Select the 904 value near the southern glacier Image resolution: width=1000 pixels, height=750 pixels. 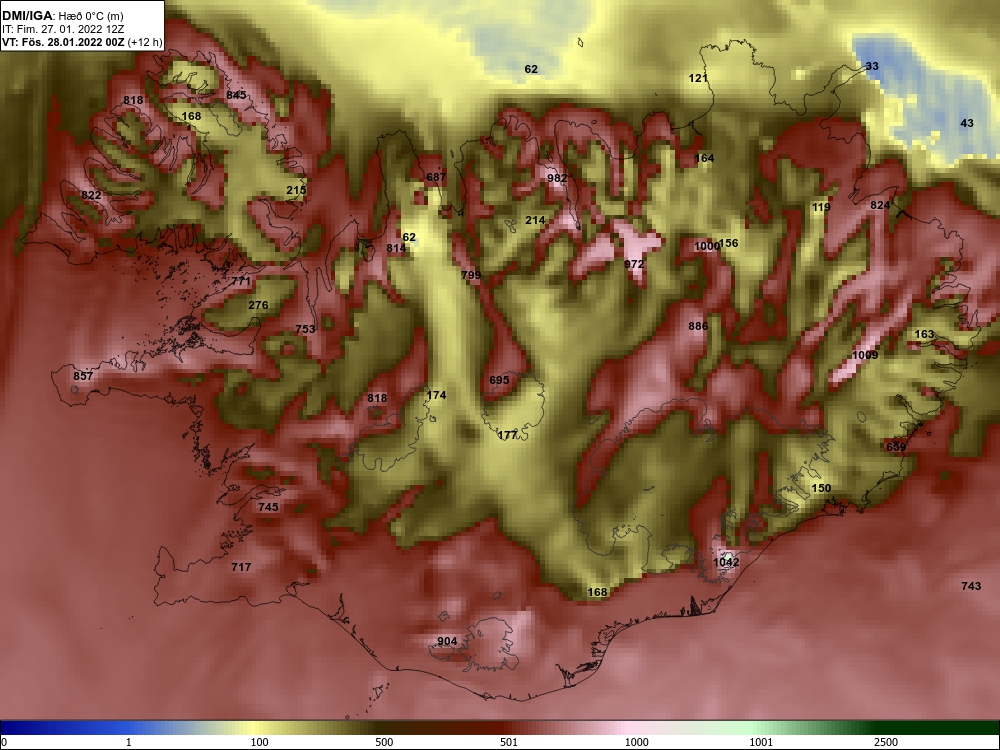tap(447, 642)
